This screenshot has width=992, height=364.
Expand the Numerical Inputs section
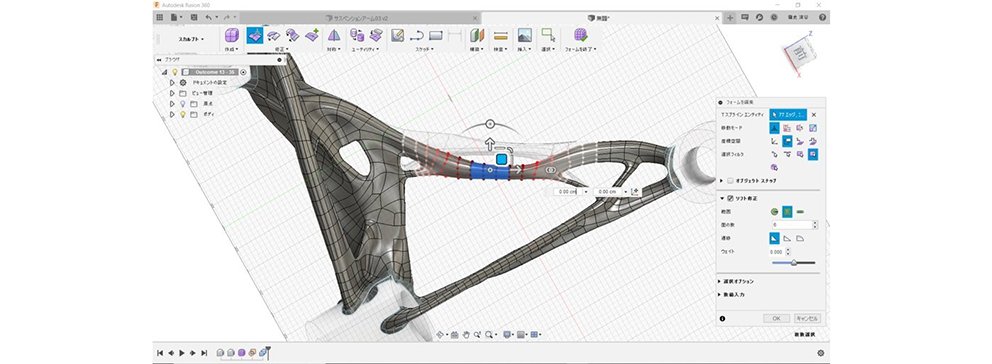733,294
